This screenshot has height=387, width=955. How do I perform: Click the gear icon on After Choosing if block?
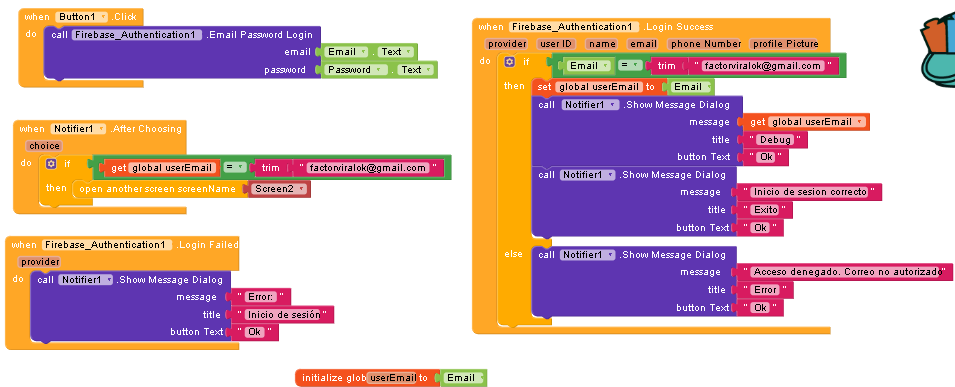(51, 163)
